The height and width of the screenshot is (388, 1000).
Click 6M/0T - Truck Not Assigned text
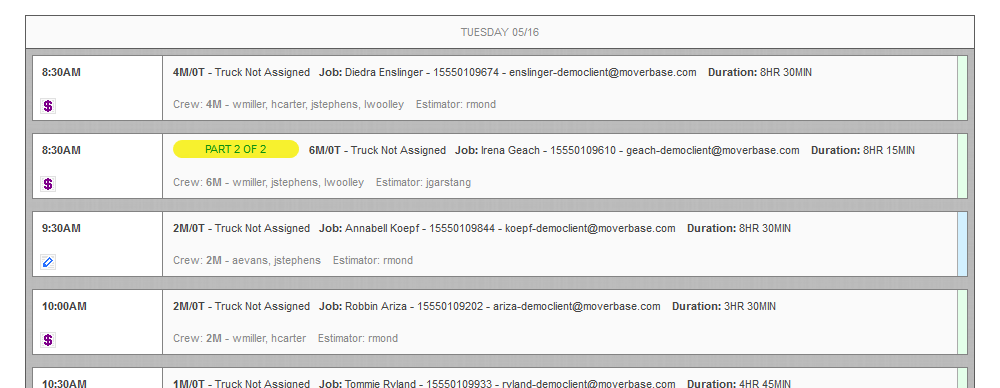pyautogui.click(x=377, y=150)
